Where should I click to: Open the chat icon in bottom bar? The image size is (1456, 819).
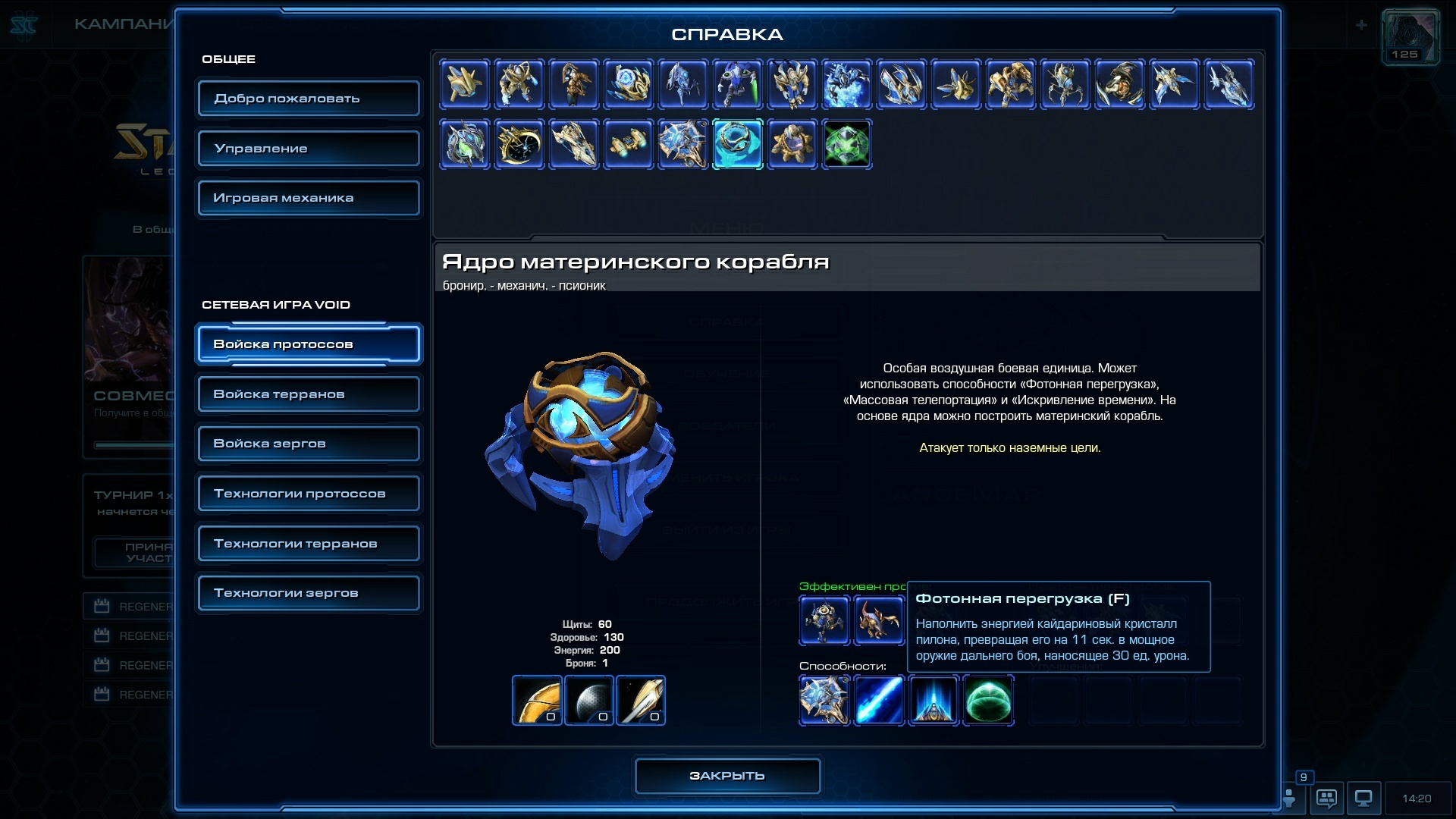[1326, 799]
